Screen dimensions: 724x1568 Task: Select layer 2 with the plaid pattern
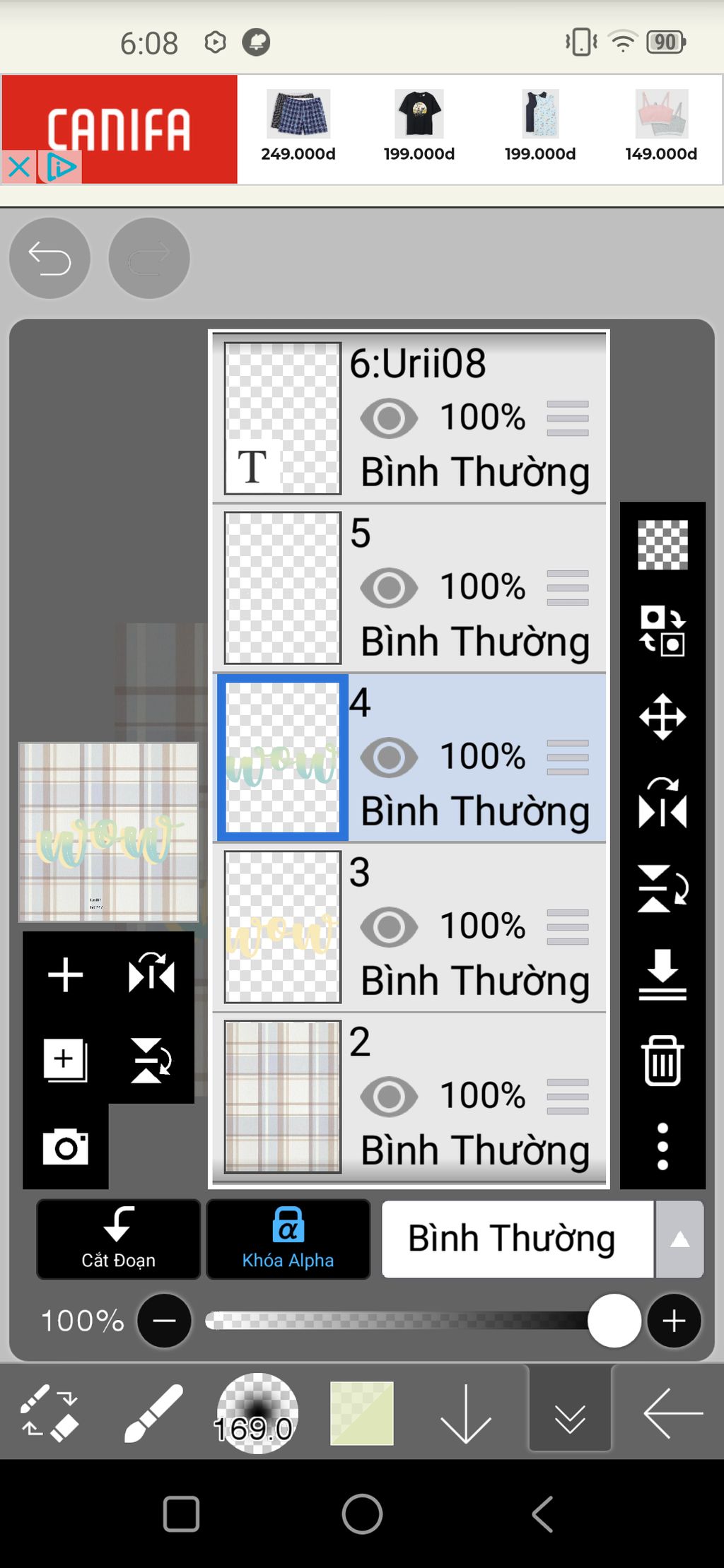[409, 1097]
